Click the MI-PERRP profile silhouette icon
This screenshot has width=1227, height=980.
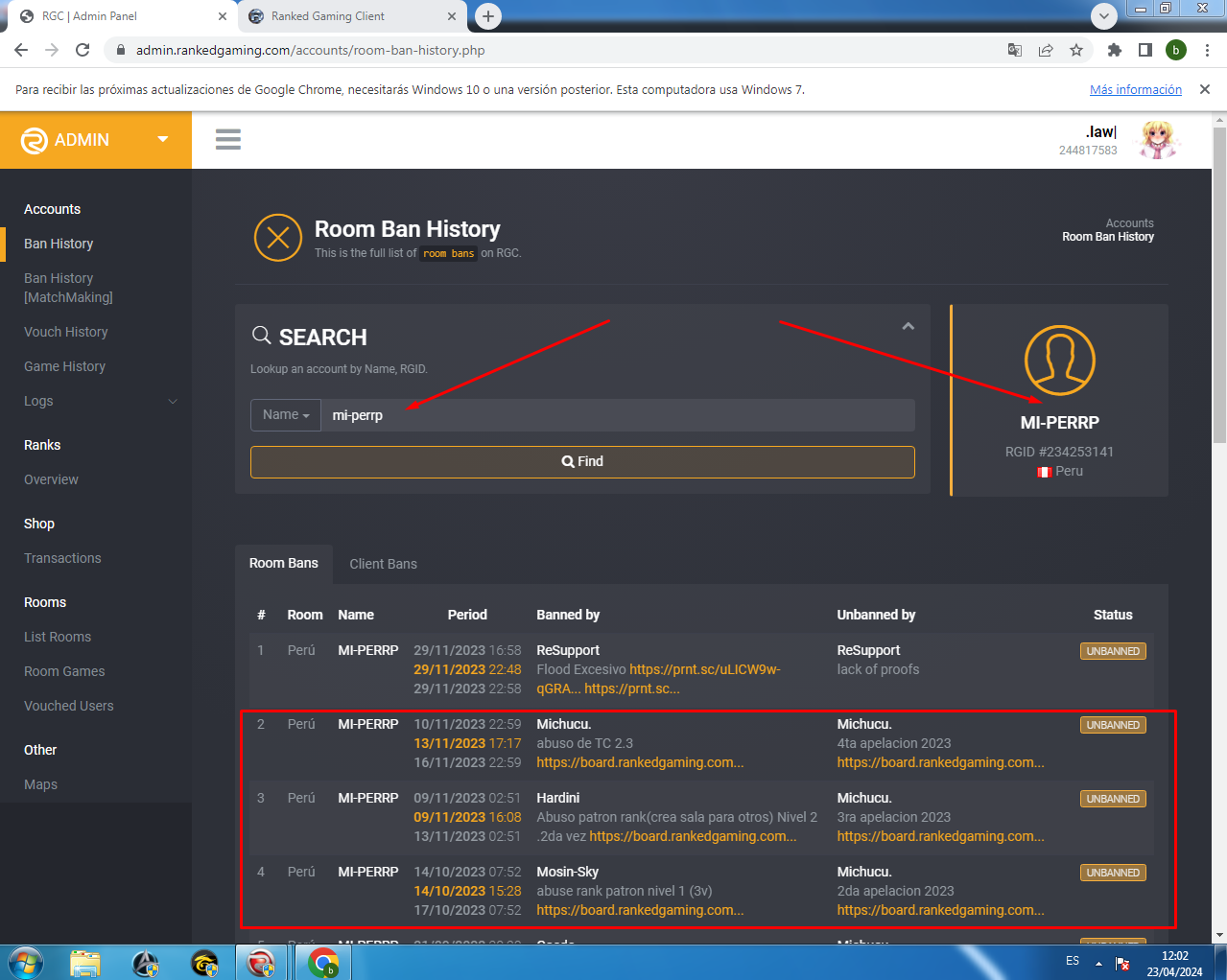(x=1060, y=361)
